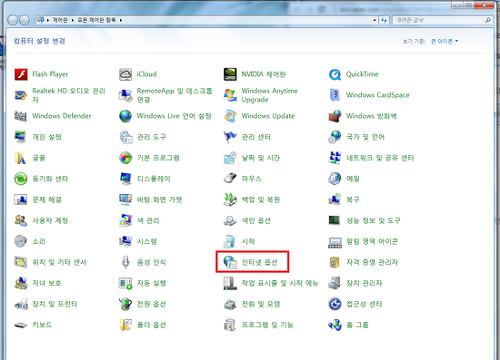Open the 큰 아이콘 view-by dropdown

(x=445, y=41)
